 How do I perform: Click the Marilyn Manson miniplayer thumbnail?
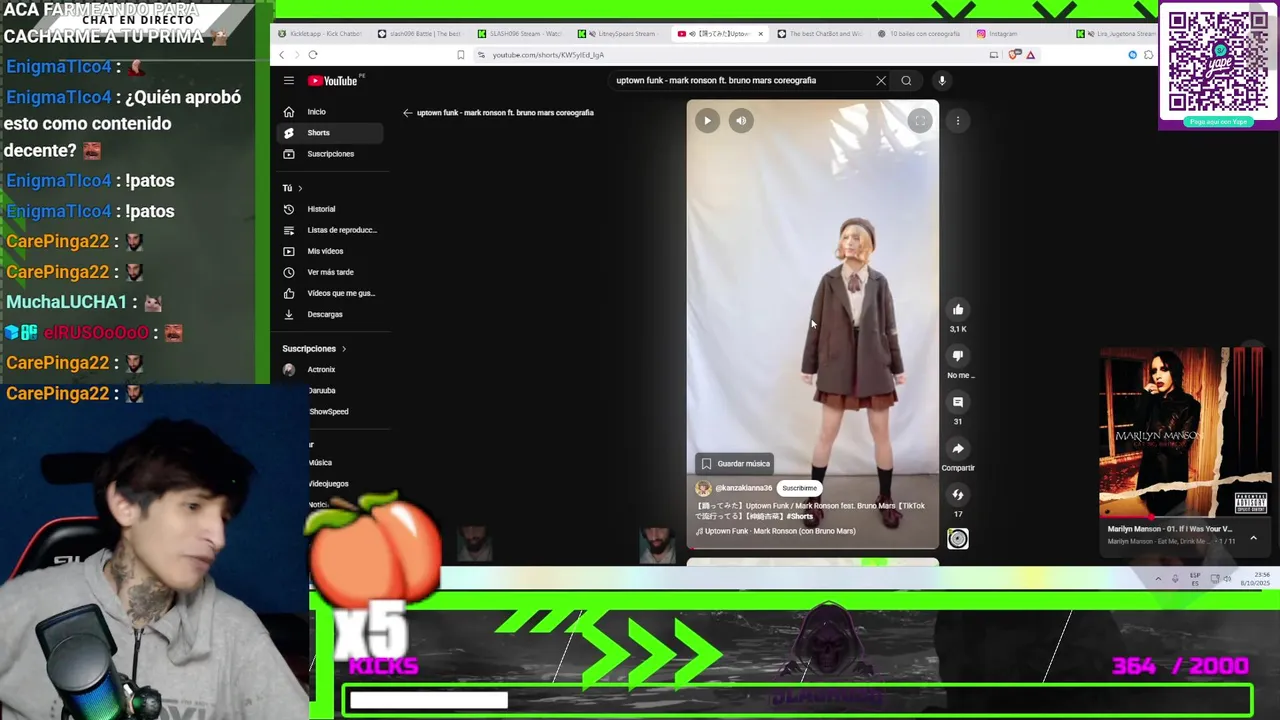tap(1184, 433)
